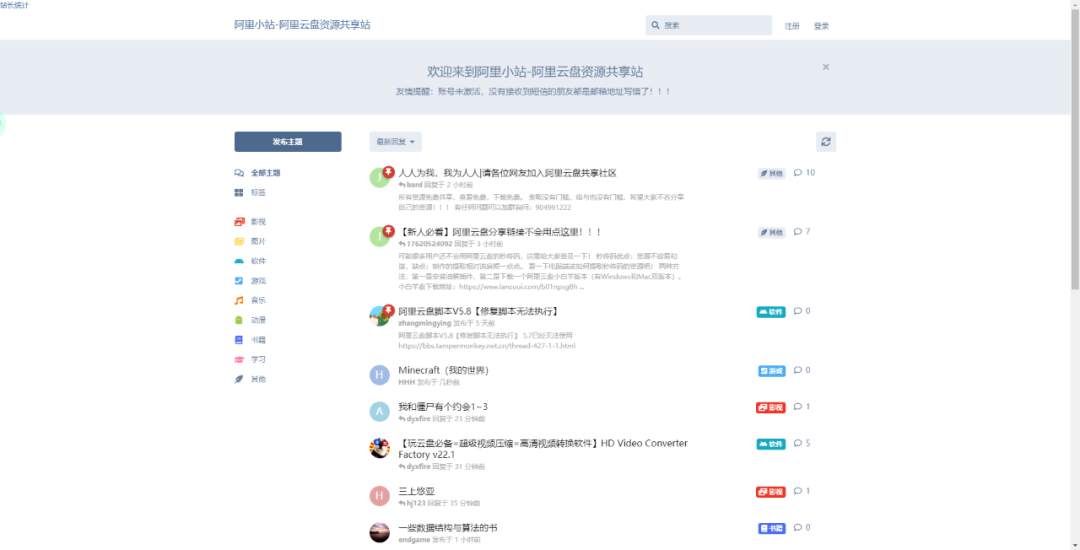Click the 发布主题 button
Viewport: 1080px width, 550px height.
(x=288, y=142)
